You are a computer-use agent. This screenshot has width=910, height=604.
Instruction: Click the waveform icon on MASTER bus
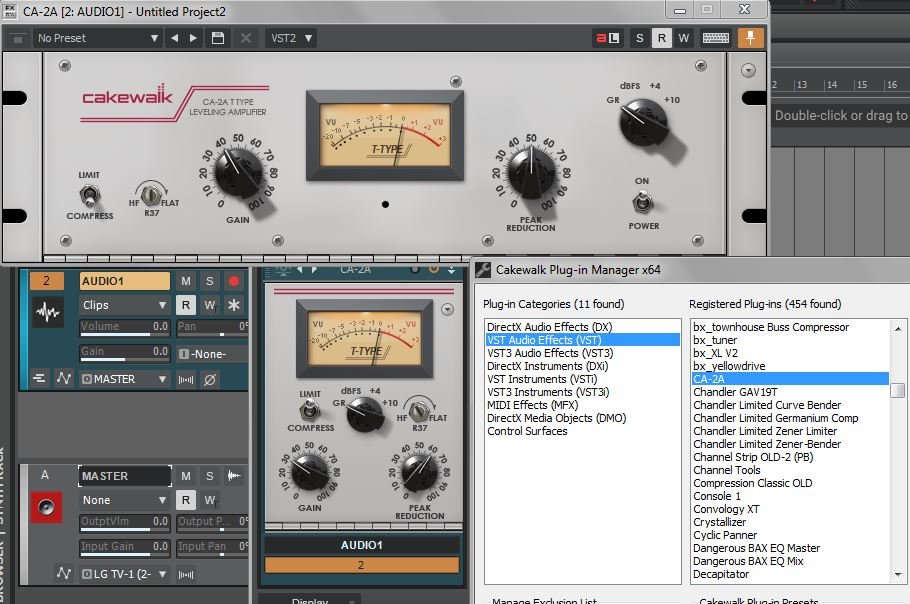[x=236, y=476]
